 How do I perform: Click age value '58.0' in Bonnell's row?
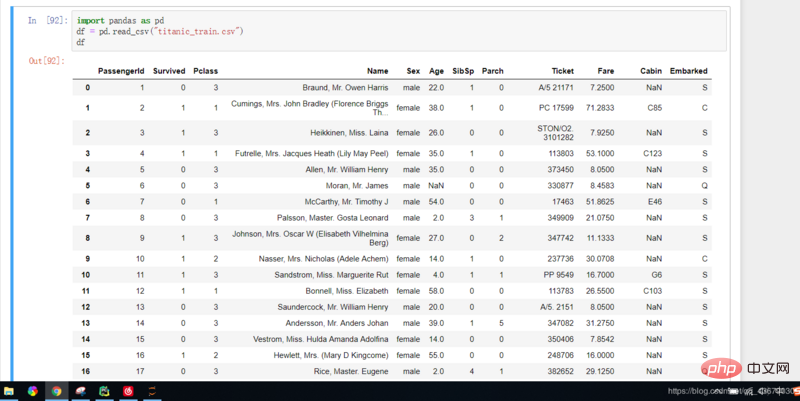point(436,291)
